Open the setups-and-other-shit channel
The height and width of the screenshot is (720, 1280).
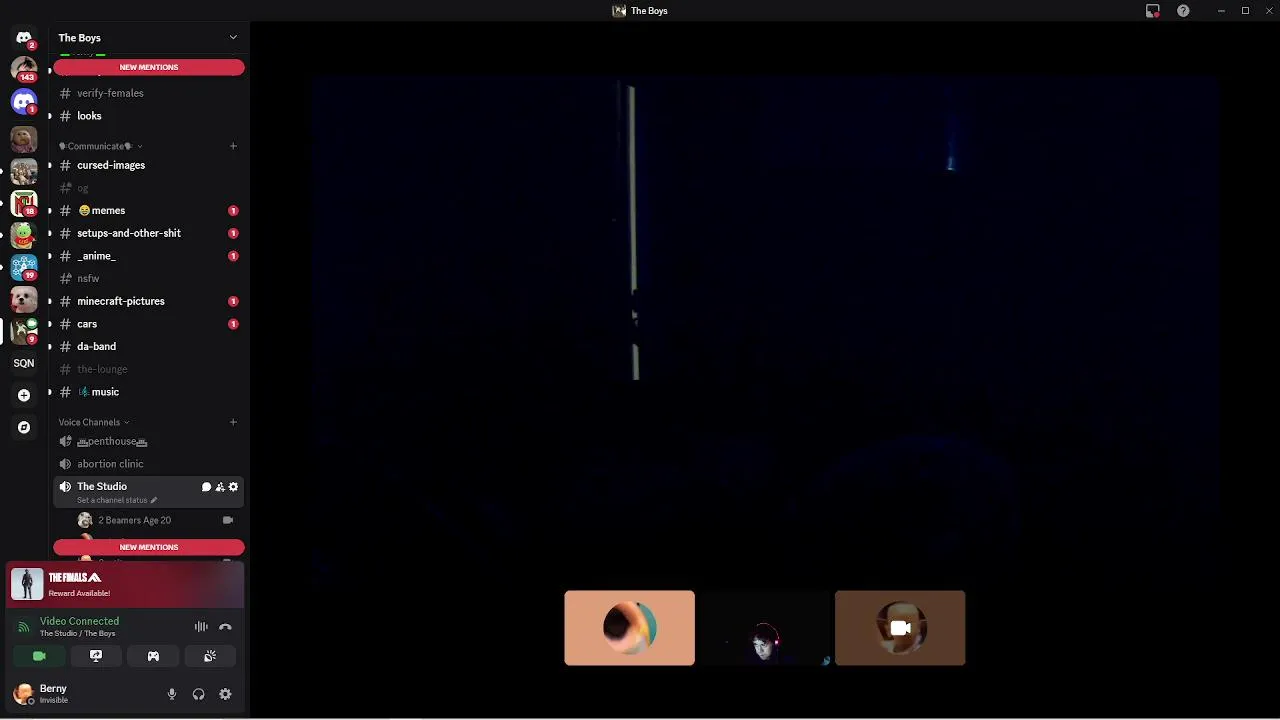tap(149, 233)
